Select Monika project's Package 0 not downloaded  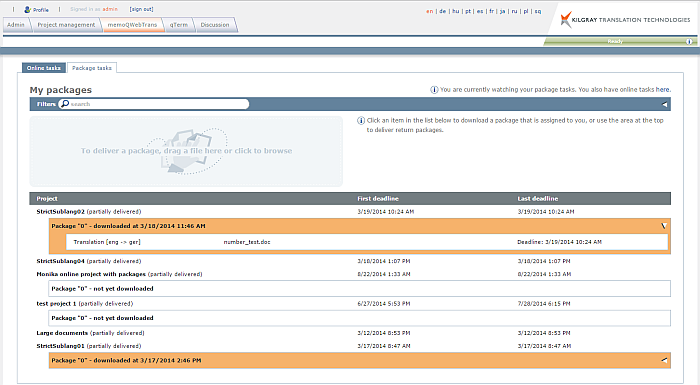pyautogui.click(x=360, y=289)
